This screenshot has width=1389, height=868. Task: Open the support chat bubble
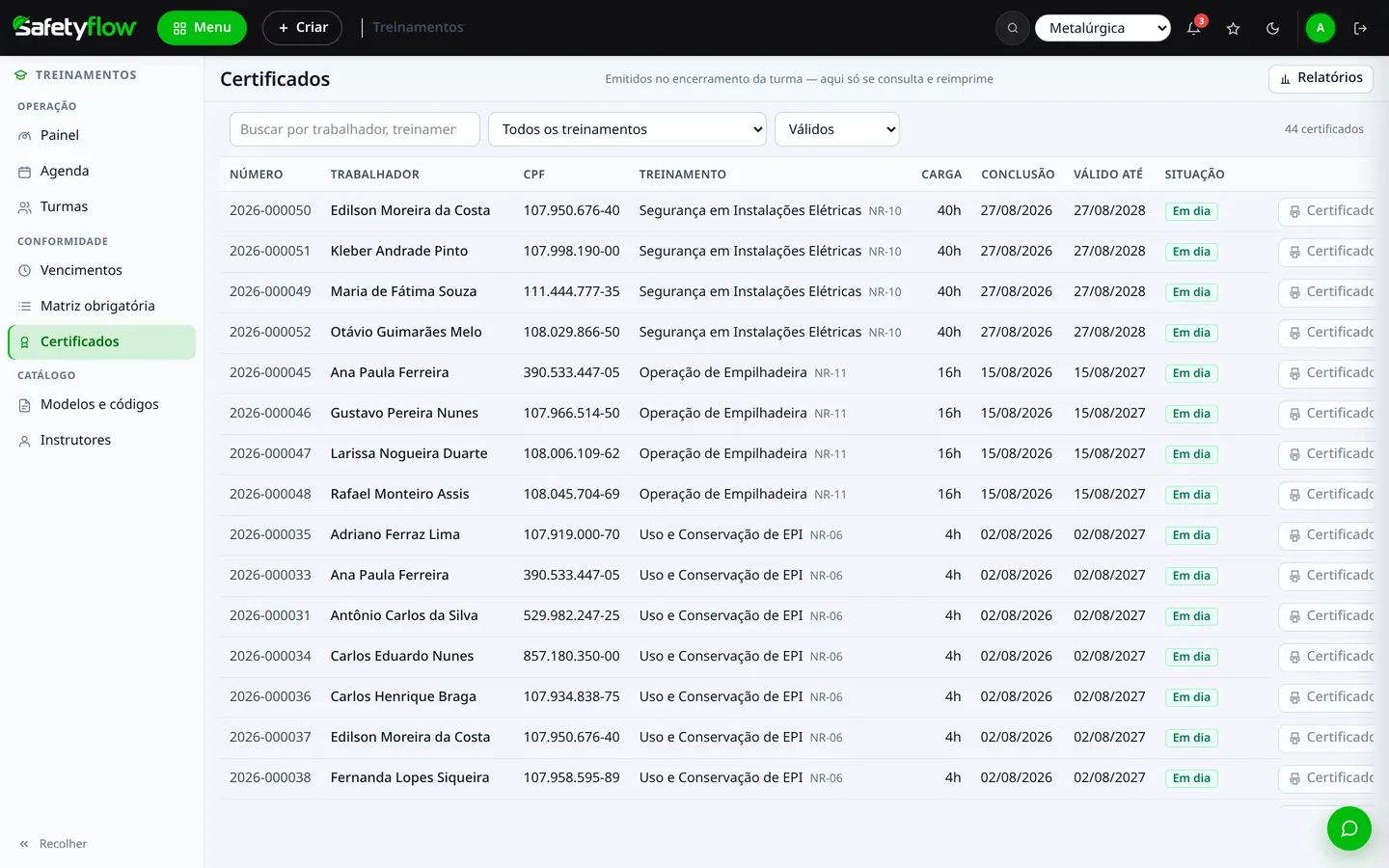click(1348, 828)
